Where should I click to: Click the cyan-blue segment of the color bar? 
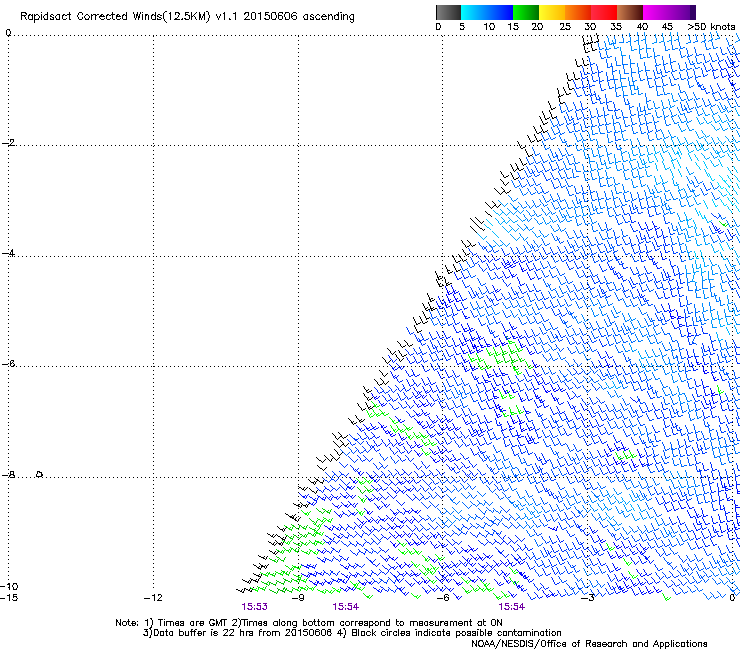click(487, 12)
